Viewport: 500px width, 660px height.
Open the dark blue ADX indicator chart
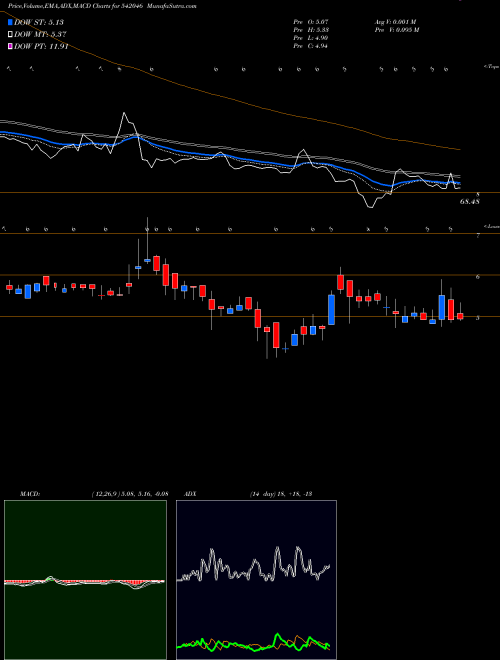[256, 580]
